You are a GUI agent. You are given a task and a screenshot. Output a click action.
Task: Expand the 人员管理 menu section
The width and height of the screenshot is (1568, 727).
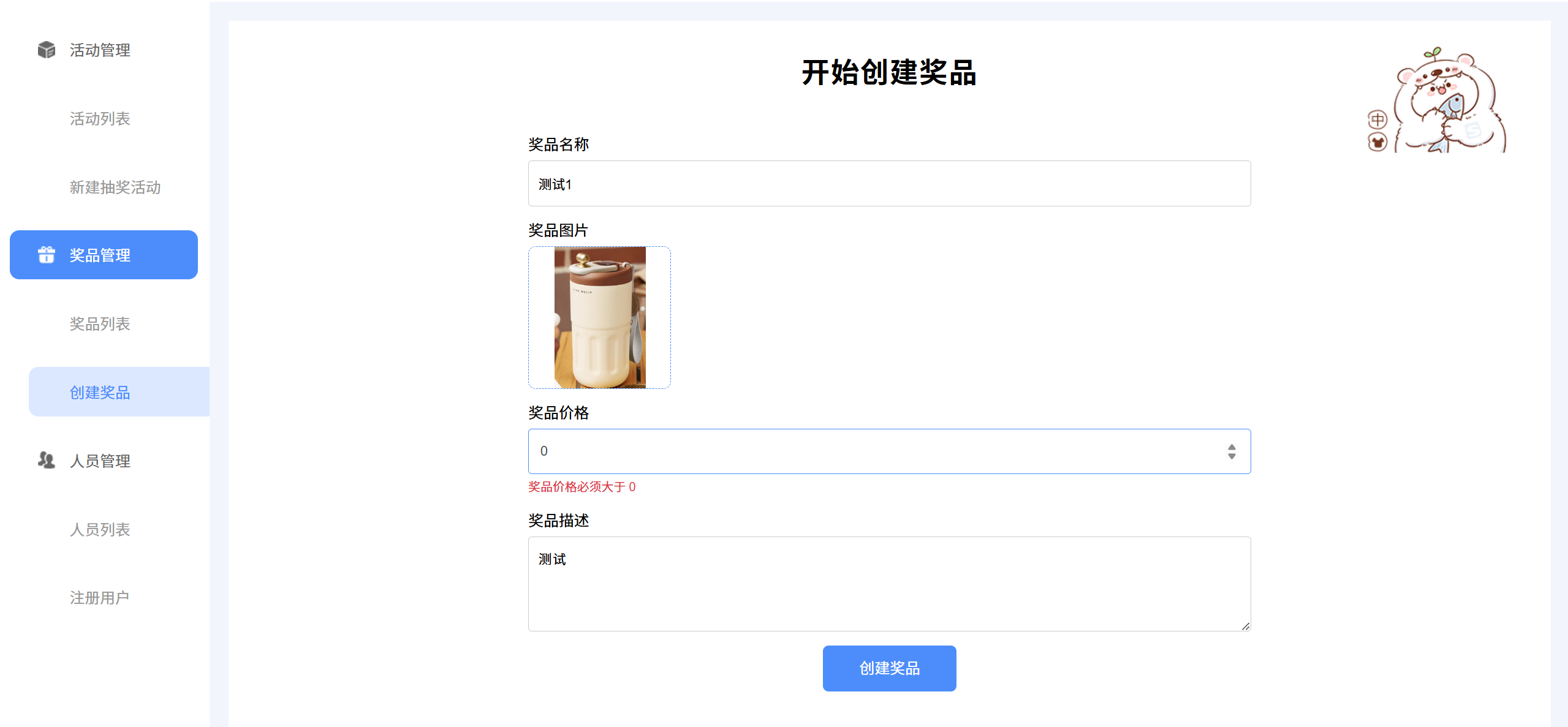click(100, 461)
